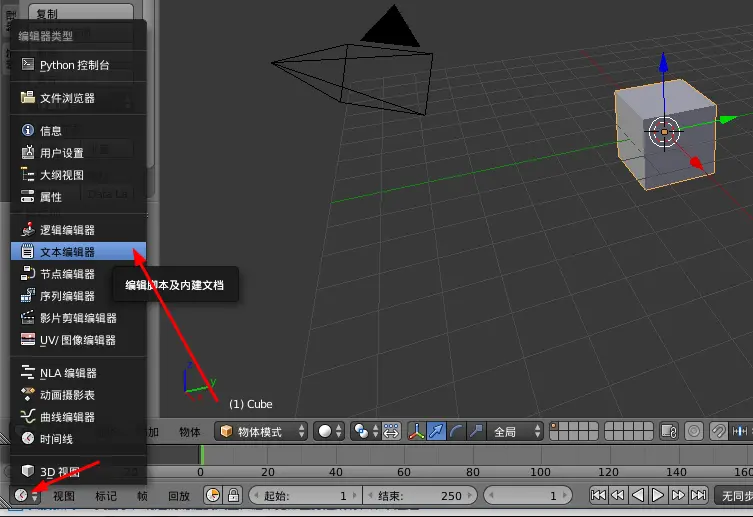Image resolution: width=753 pixels, height=517 pixels.
Task: Select 曲线编辑器 entry
Action: pyautogui.click(x=78, y=417)
